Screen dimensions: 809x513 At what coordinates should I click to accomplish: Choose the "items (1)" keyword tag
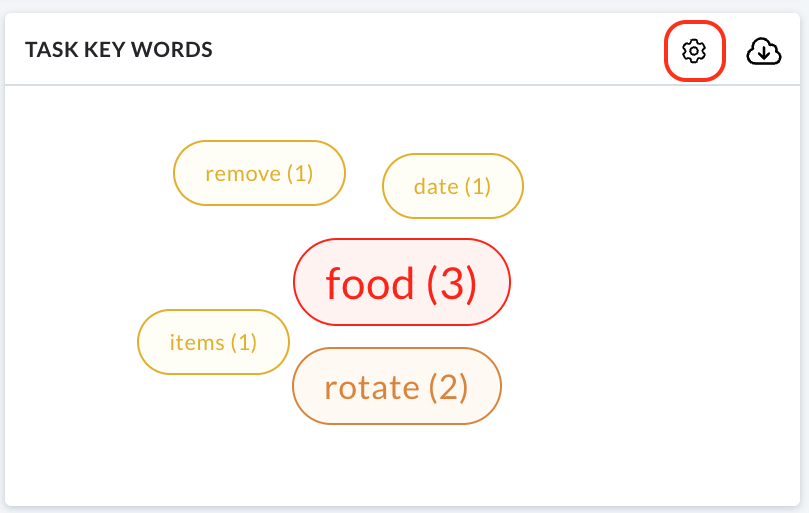click(213, 342)
